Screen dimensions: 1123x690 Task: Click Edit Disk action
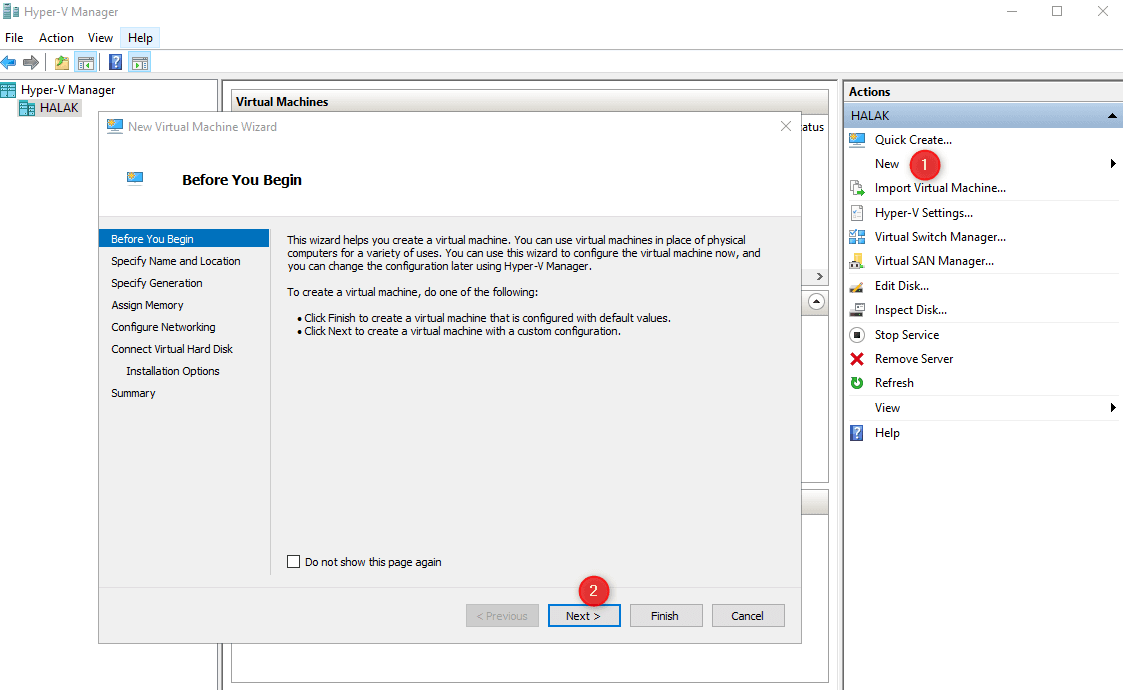click(x=902, y=286)
